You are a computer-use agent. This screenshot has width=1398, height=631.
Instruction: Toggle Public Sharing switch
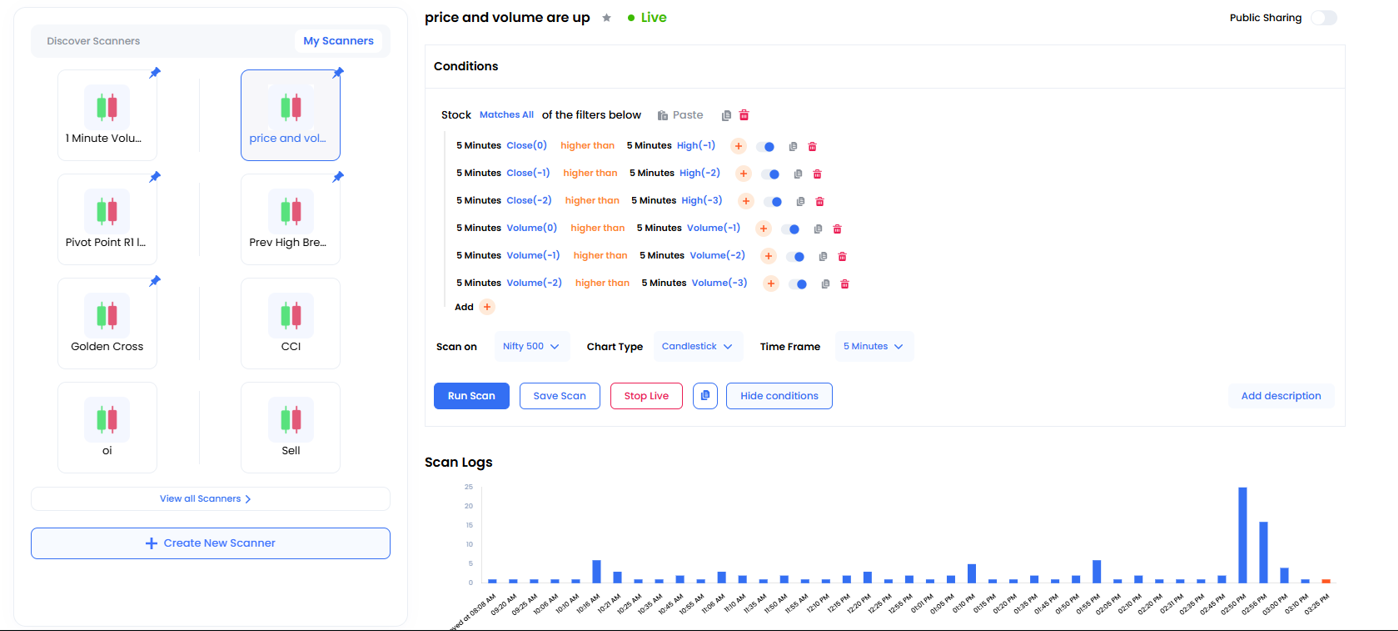(x=1323, y=18)
